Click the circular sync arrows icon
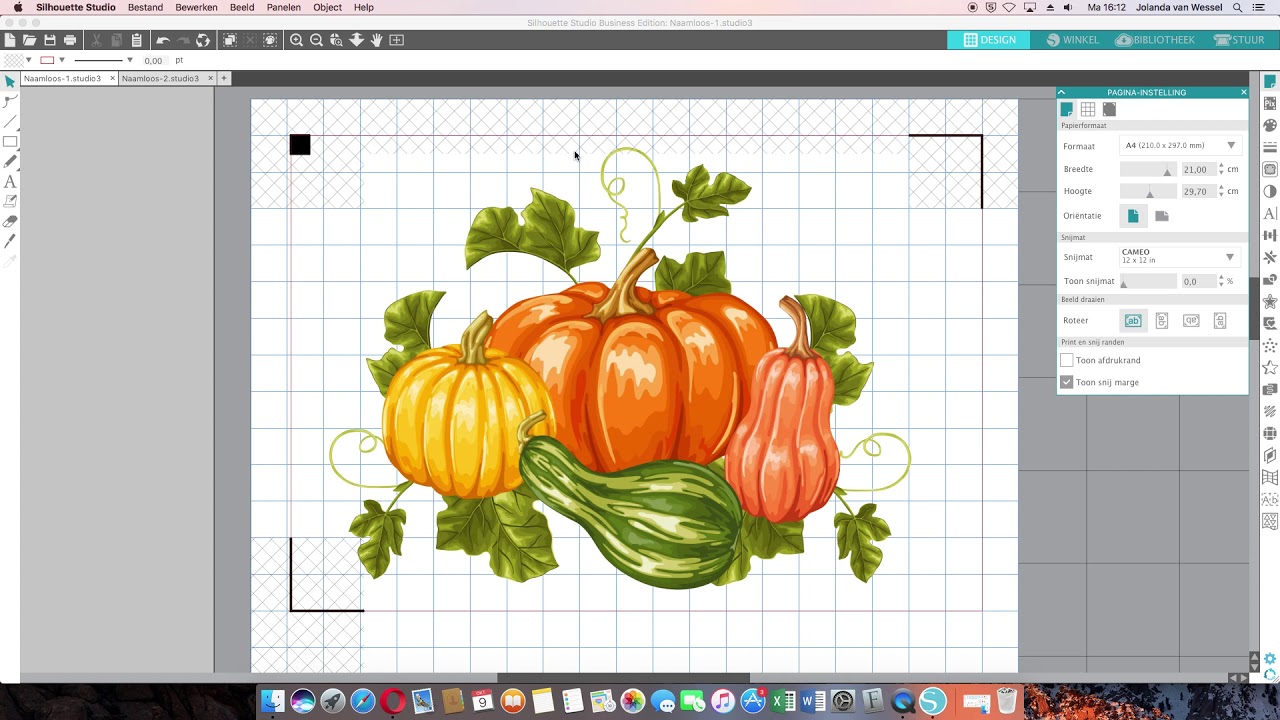Screen dimensions: 1280x720 [x=203, y=40]
